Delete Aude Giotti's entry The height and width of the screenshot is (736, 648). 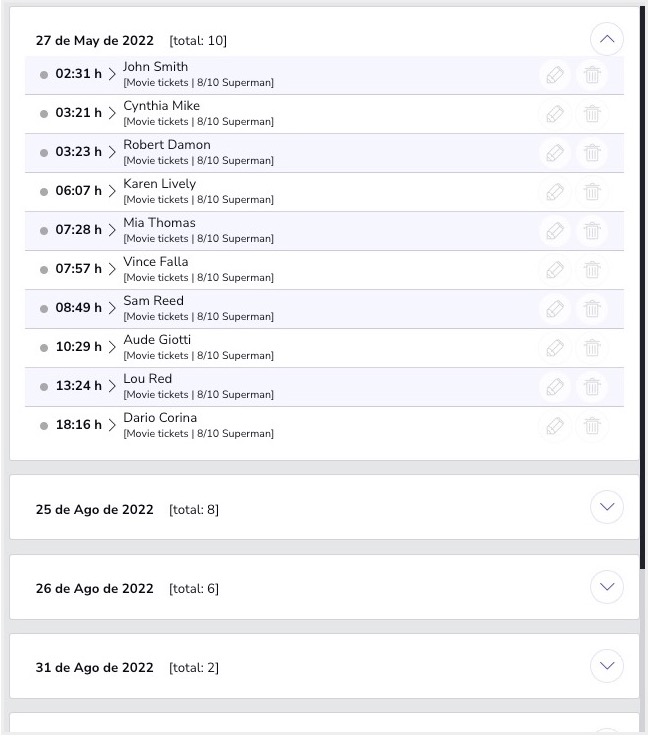pyautogui.click(x=592, y=348)
